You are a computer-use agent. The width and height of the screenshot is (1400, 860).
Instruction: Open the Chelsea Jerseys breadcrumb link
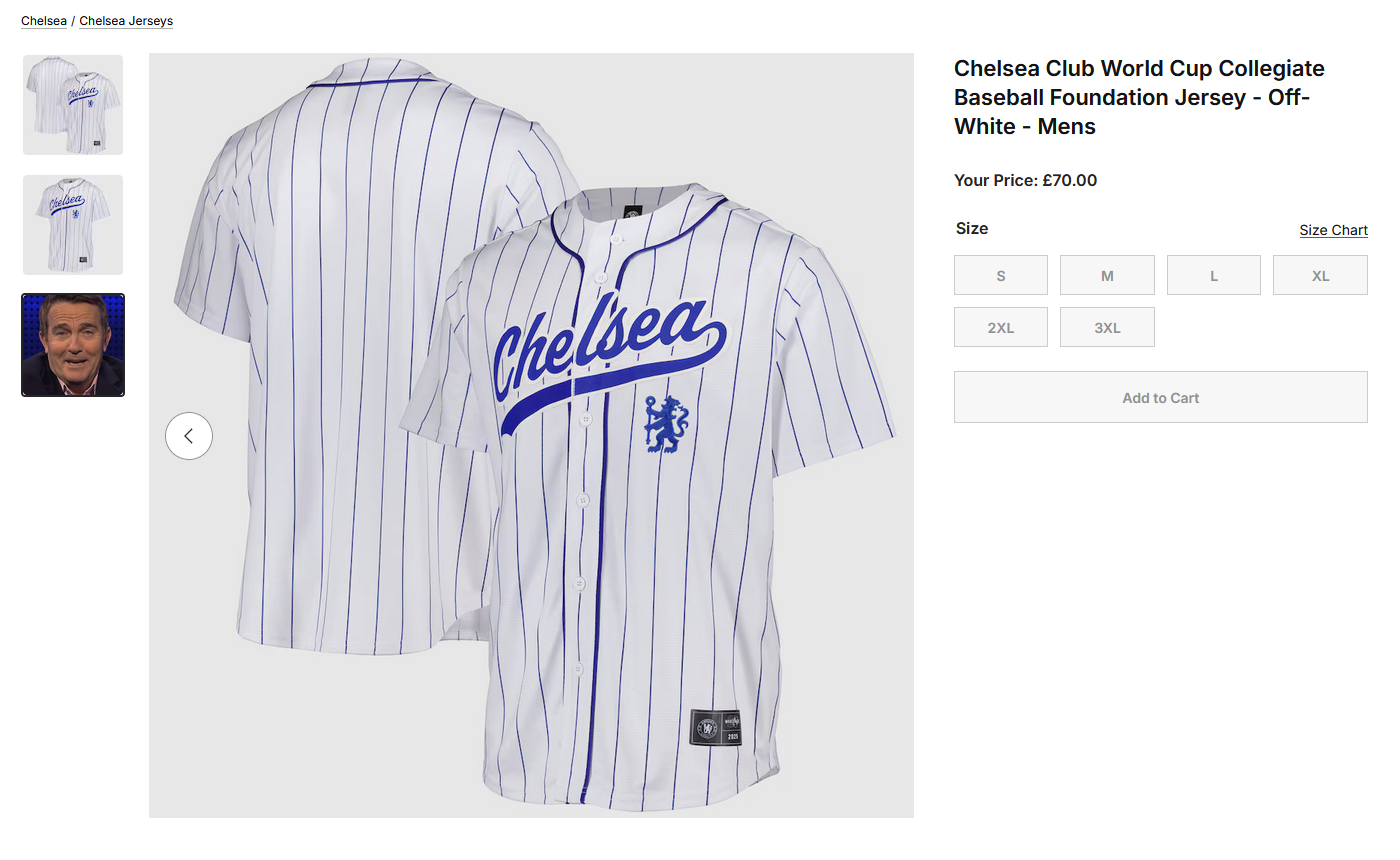coord(126,21)
